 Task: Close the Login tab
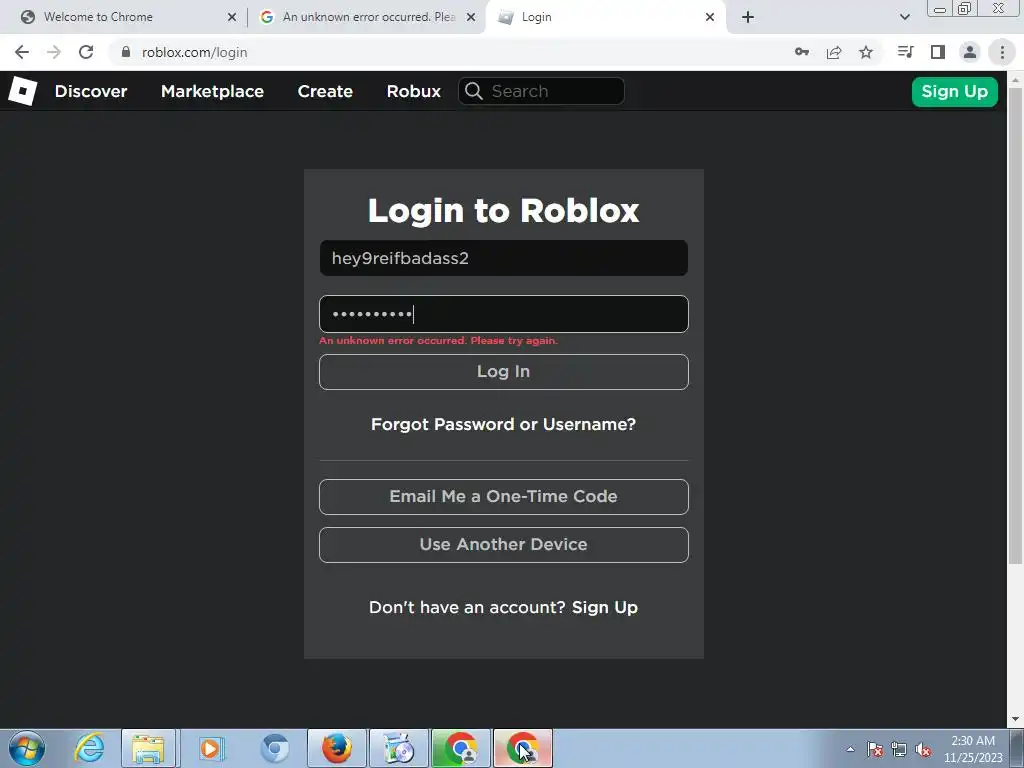[710, 17]
